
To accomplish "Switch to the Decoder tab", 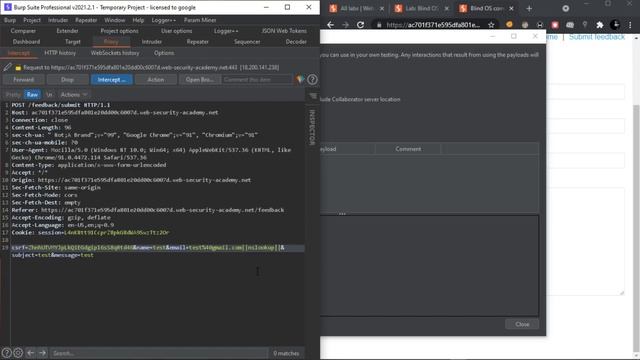I will [296, 42].
